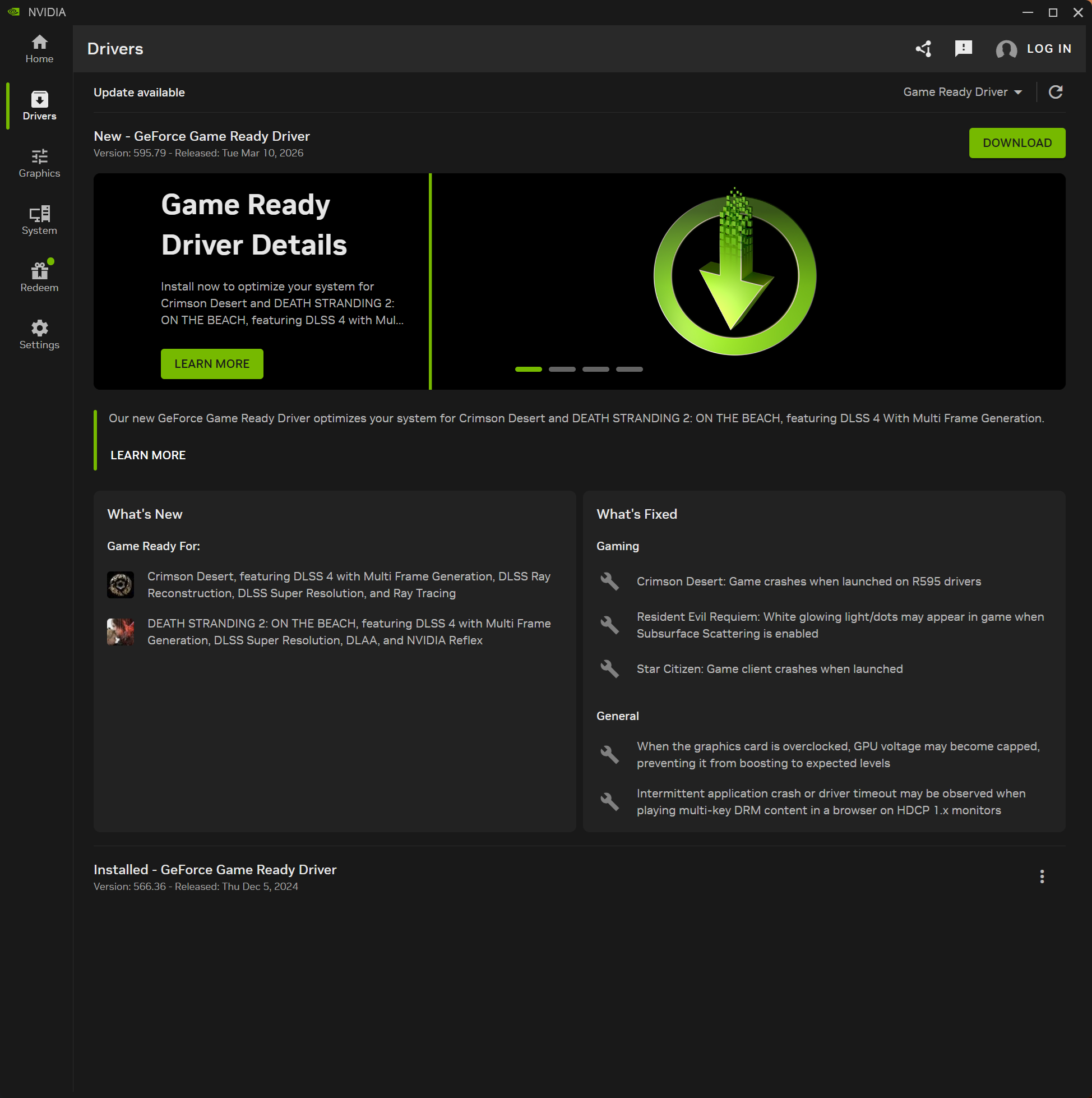Viewport: 1092px width, 1098px height.
Task: Click the NVIDIA logo in title bar
Action: [x=13, y=12]
